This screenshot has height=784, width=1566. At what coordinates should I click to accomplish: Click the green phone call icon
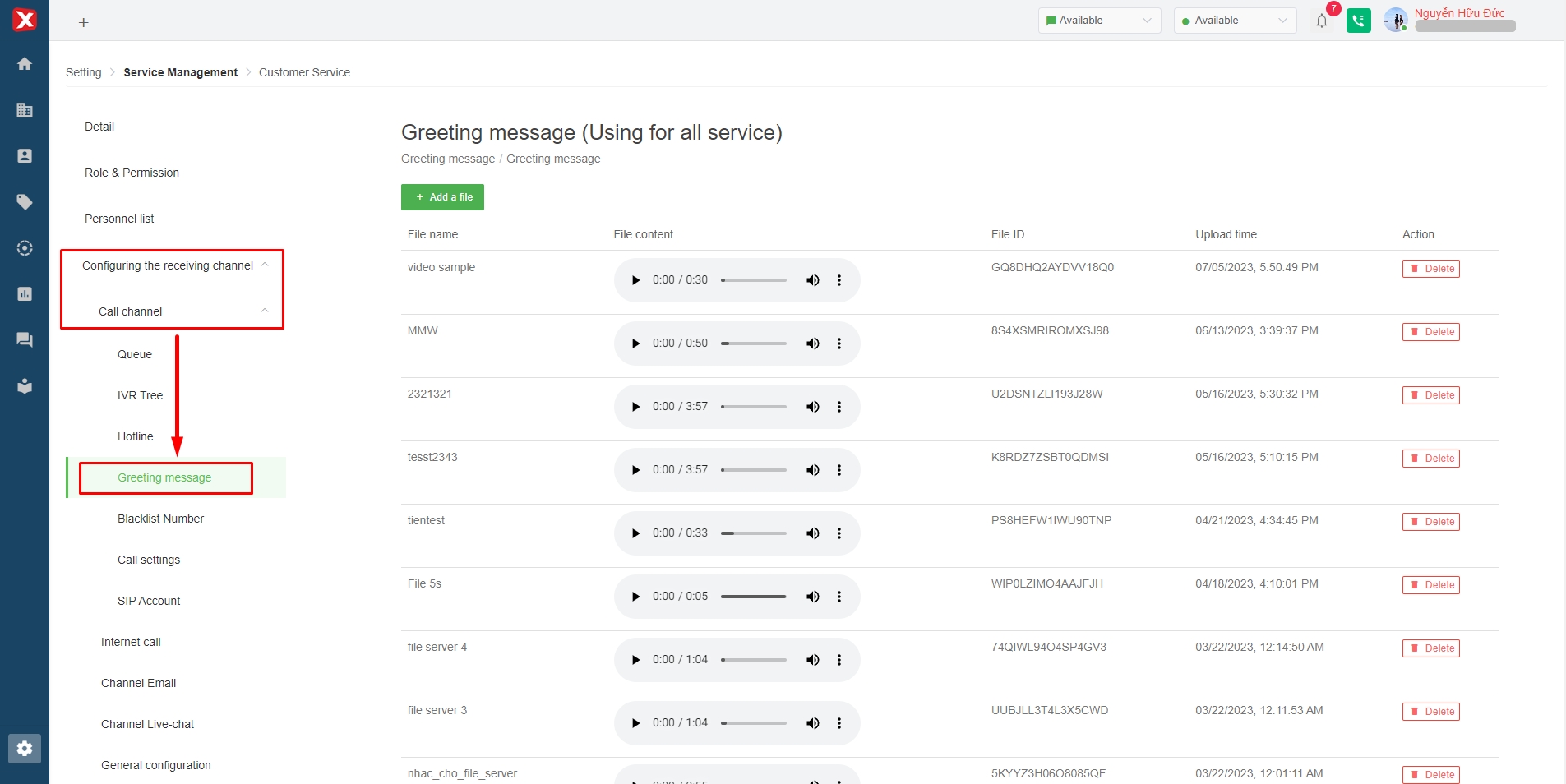tap(1358, 21)
